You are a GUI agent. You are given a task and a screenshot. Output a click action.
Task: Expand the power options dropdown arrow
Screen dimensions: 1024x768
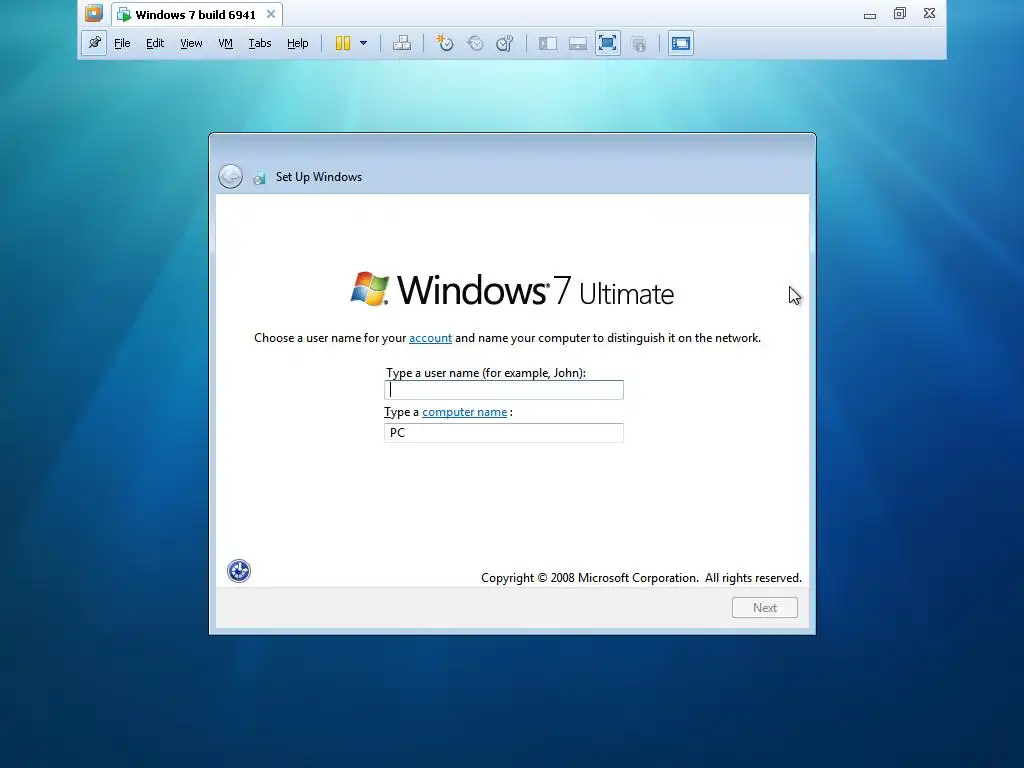pyautogui.click(x=364, y=43)
